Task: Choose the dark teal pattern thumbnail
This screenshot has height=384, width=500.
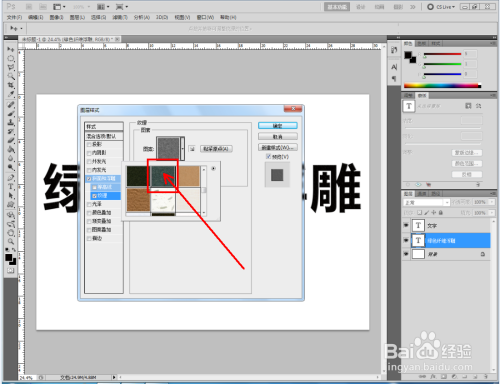Action: click(x=163, y=176)
